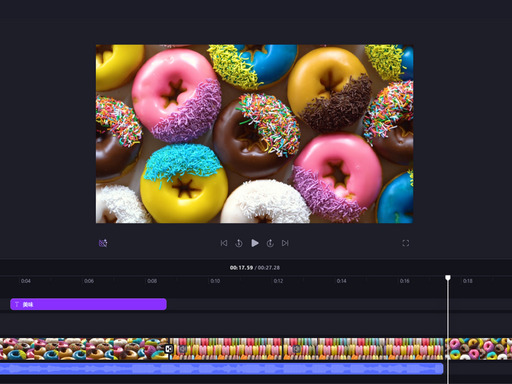Skip to the end of the video
Screen dimensions: 512x384
pyautogui.click(x=285, y=243)
